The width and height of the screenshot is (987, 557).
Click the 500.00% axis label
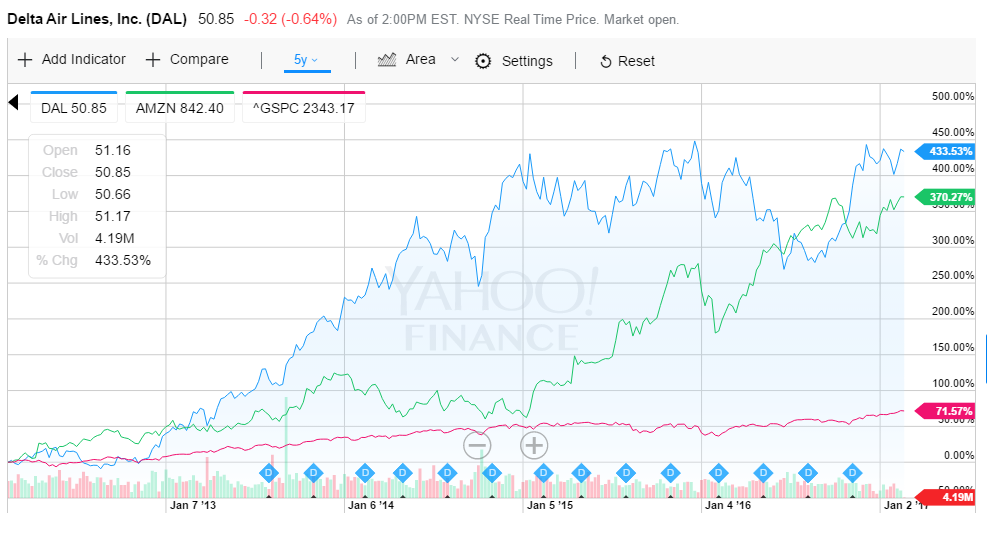coord(952,96)
